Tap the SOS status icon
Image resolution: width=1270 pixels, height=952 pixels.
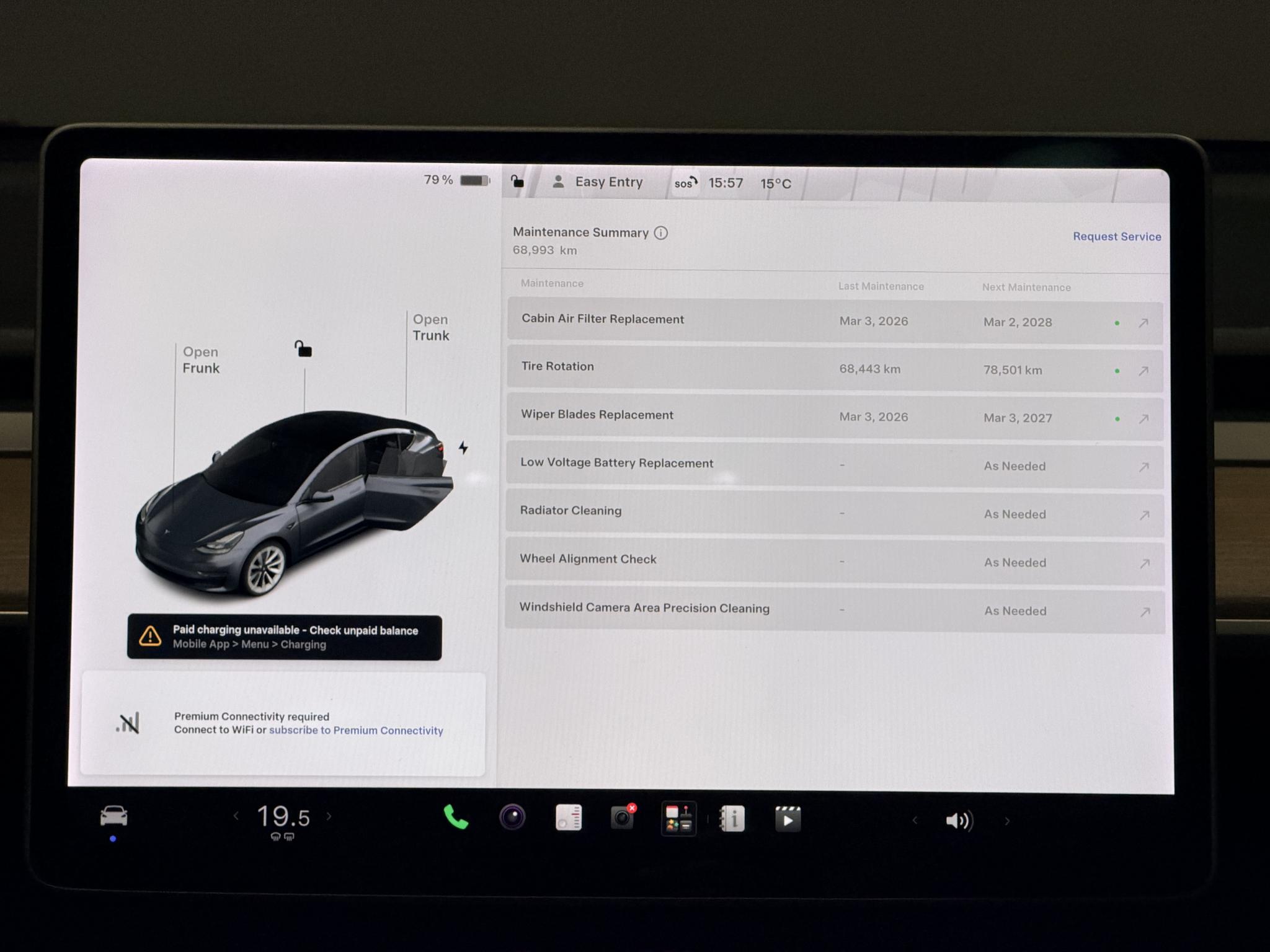pos(686,183)
